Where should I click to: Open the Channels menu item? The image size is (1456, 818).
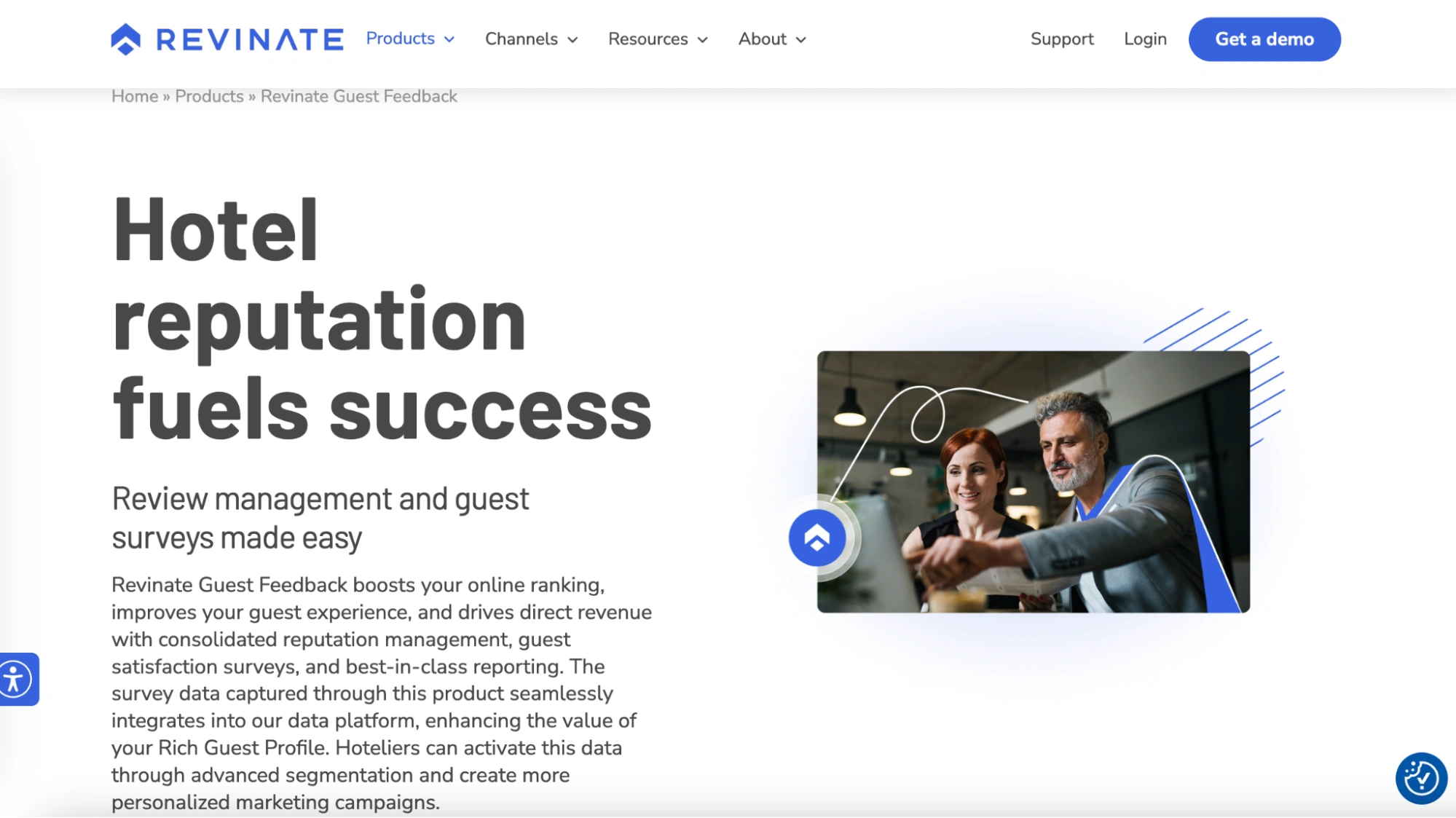pos(522,39)
